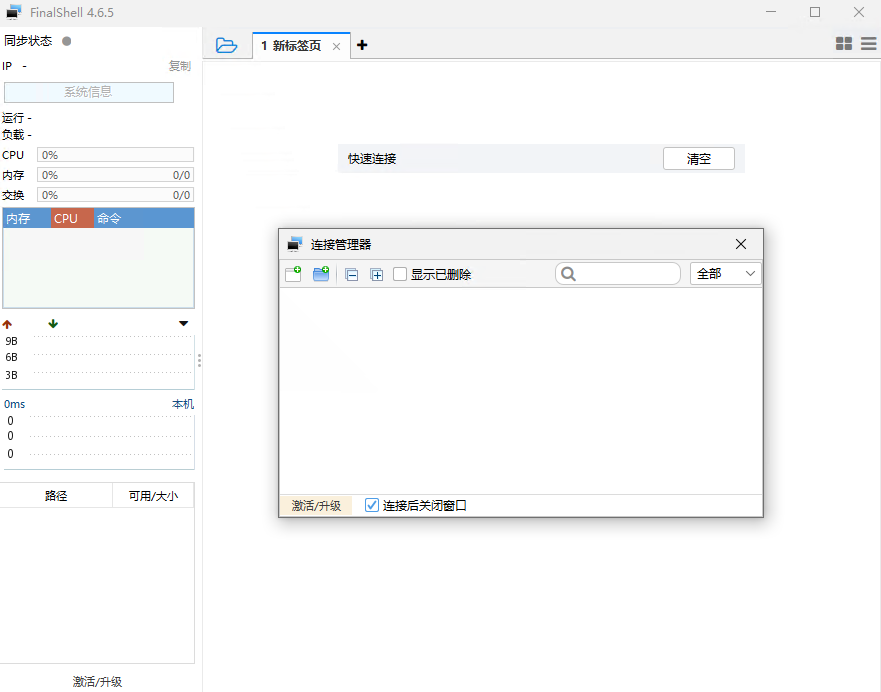The width and height of the screenshot is (881, 692).
Task: Close the 新标签页 tab
Action: pos(336,47)
